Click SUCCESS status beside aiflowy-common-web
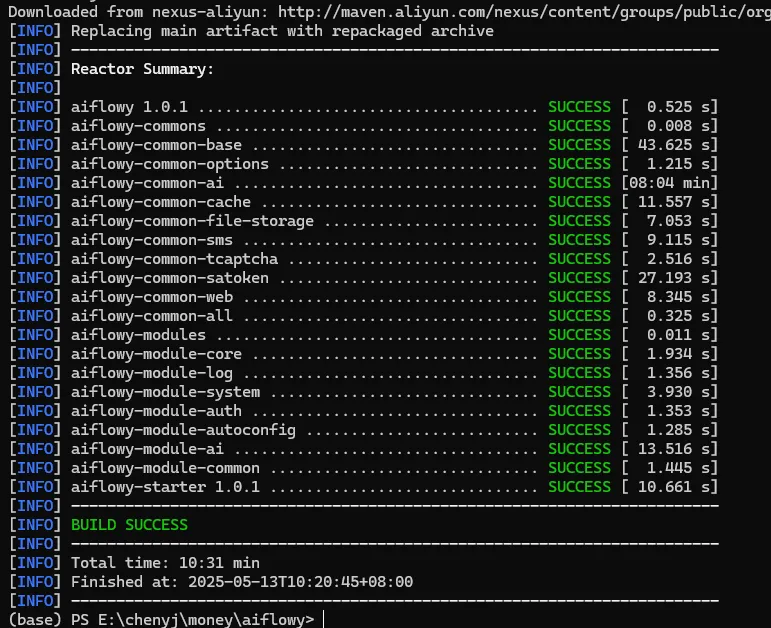771x628 pixels. (x=579, y=296)
